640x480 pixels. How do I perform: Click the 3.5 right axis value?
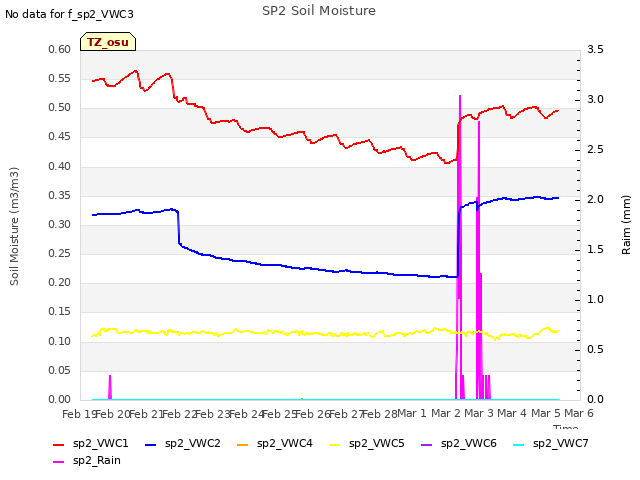tap(595, 49)
